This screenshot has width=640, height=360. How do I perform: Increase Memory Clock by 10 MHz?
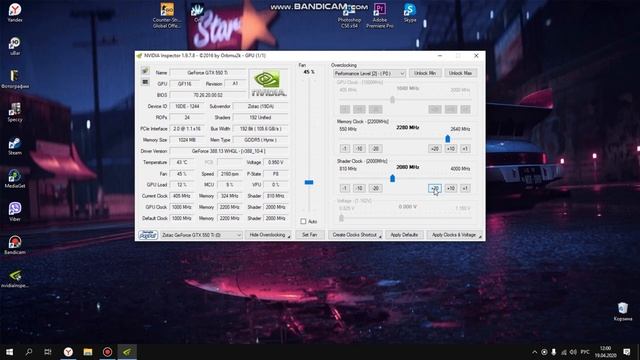coord(451,149)
